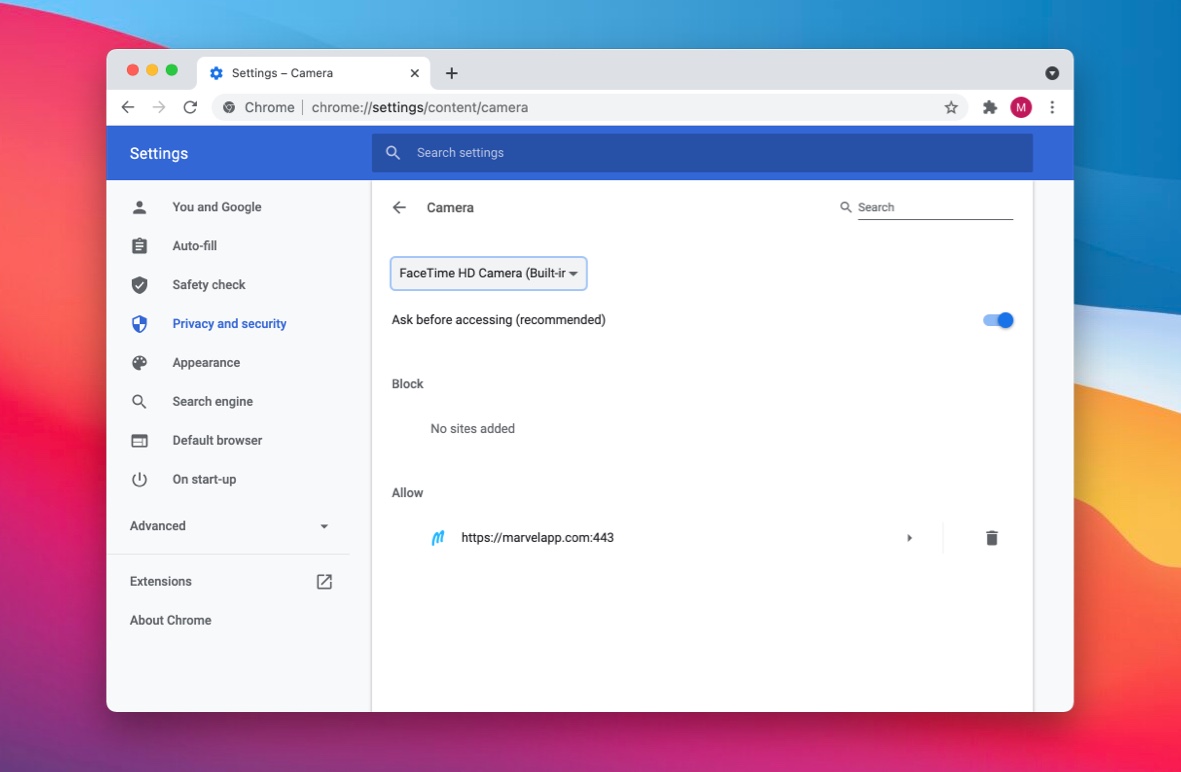Image resolution: width=1181 pixels, height=772 pixels.
Task: Click the browser back arrow
Action: [x=128, y=107]
